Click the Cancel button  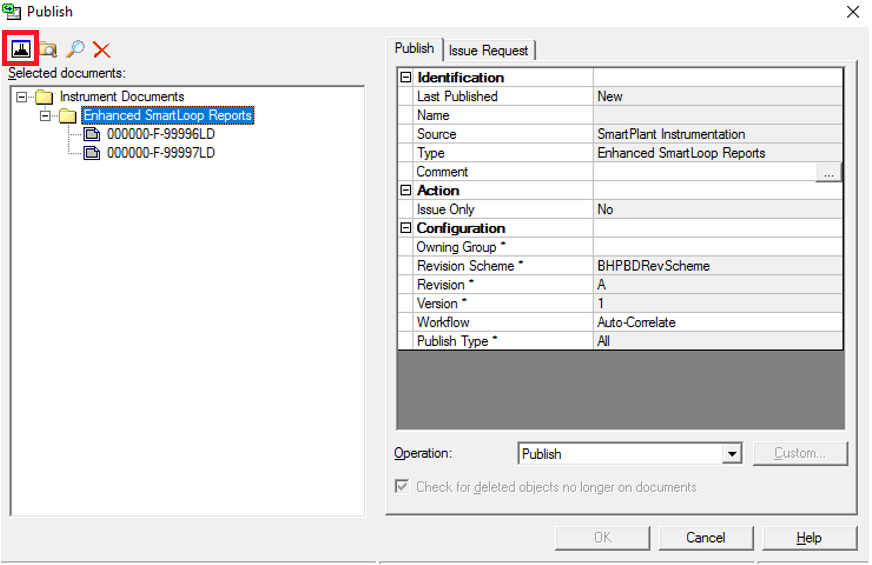705,538
